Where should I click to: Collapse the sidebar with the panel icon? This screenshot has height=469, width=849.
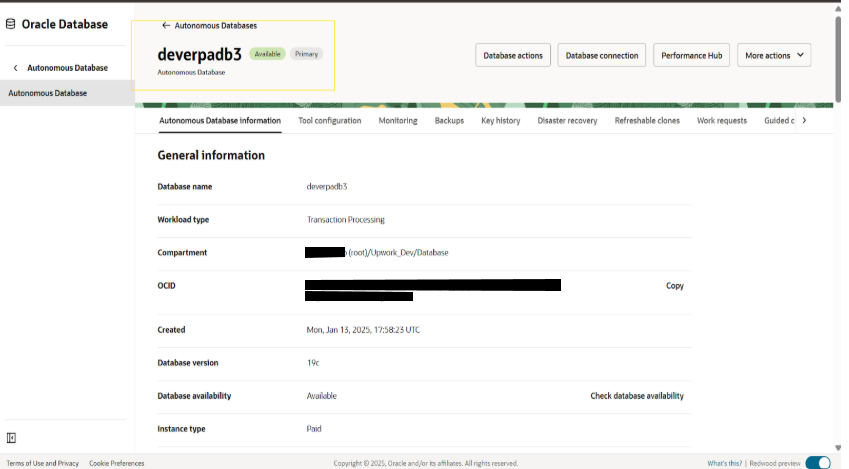tap(11, 438)
